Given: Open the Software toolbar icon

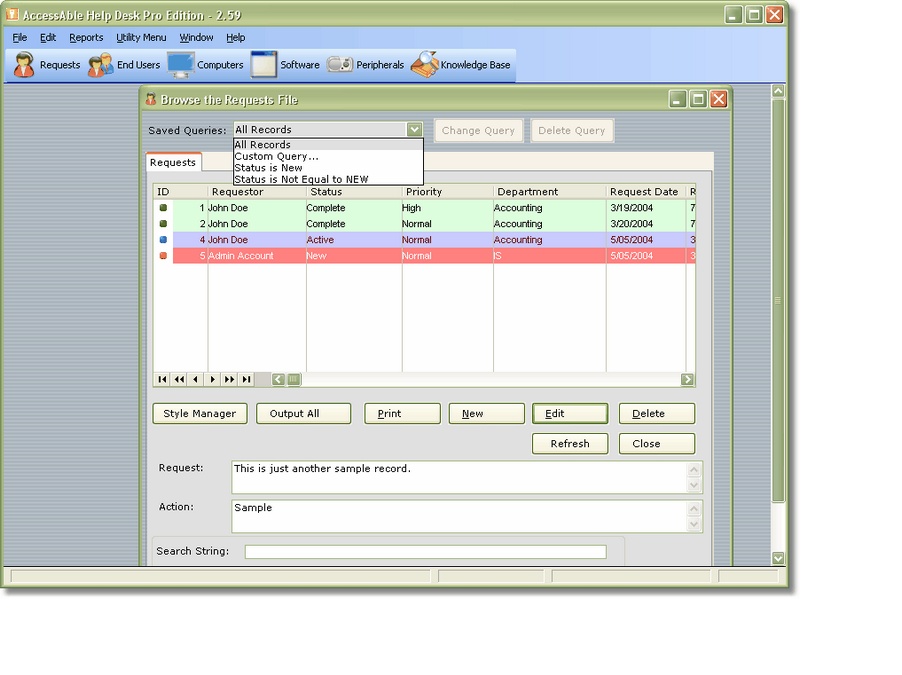Looking at the screenshot, I should pyautogui.click(x=264, y=64).
